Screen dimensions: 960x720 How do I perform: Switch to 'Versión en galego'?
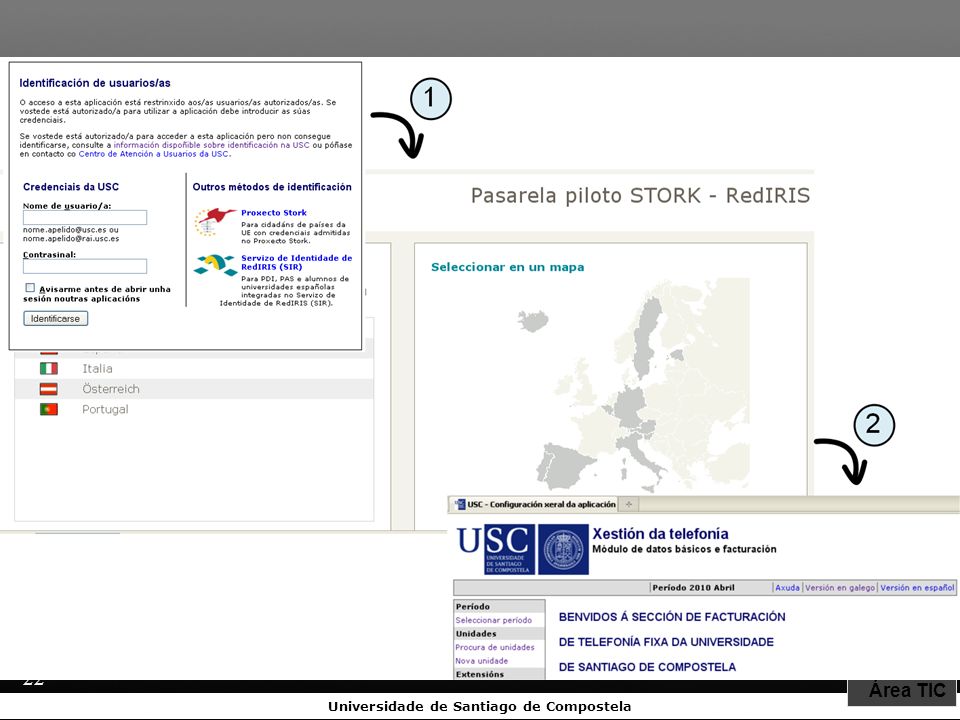pyautogui.click(x=839, y=588)
